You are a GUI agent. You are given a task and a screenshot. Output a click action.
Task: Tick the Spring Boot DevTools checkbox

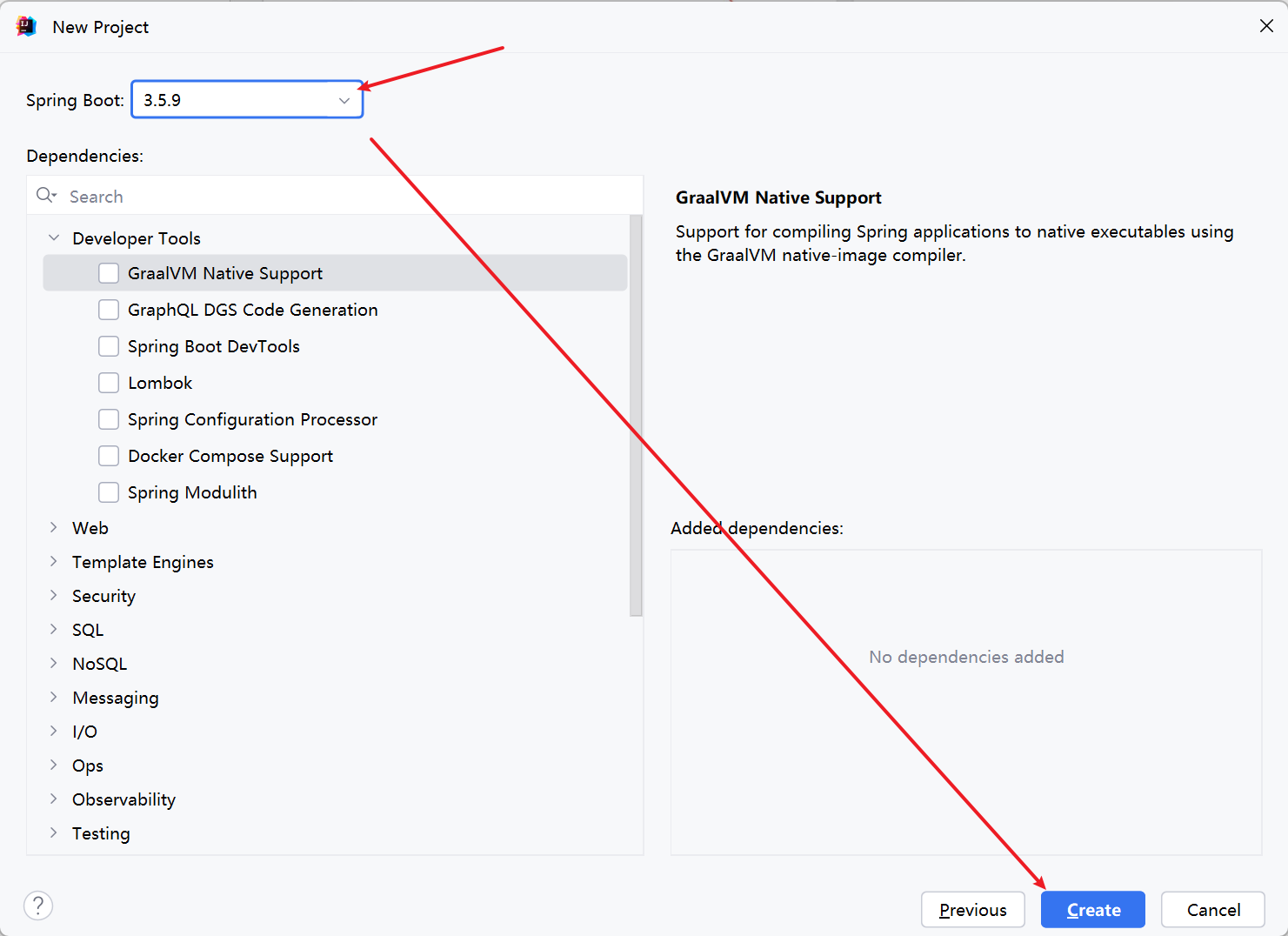point(109,346)
